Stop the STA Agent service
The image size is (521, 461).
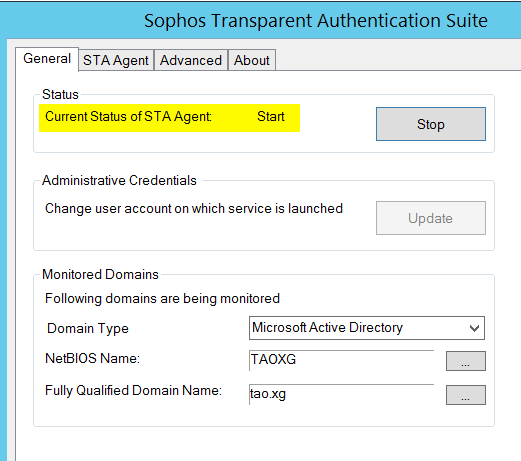(431, 124)
